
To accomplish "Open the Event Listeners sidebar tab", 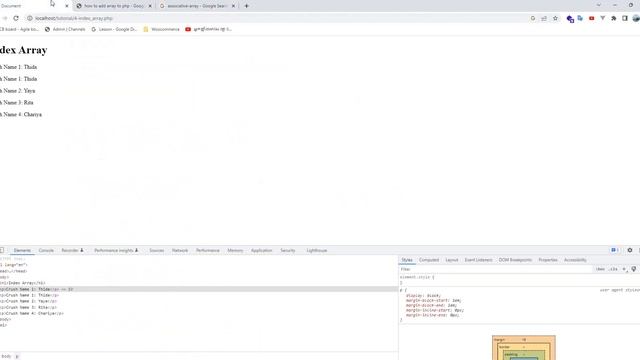I will 478,260.
